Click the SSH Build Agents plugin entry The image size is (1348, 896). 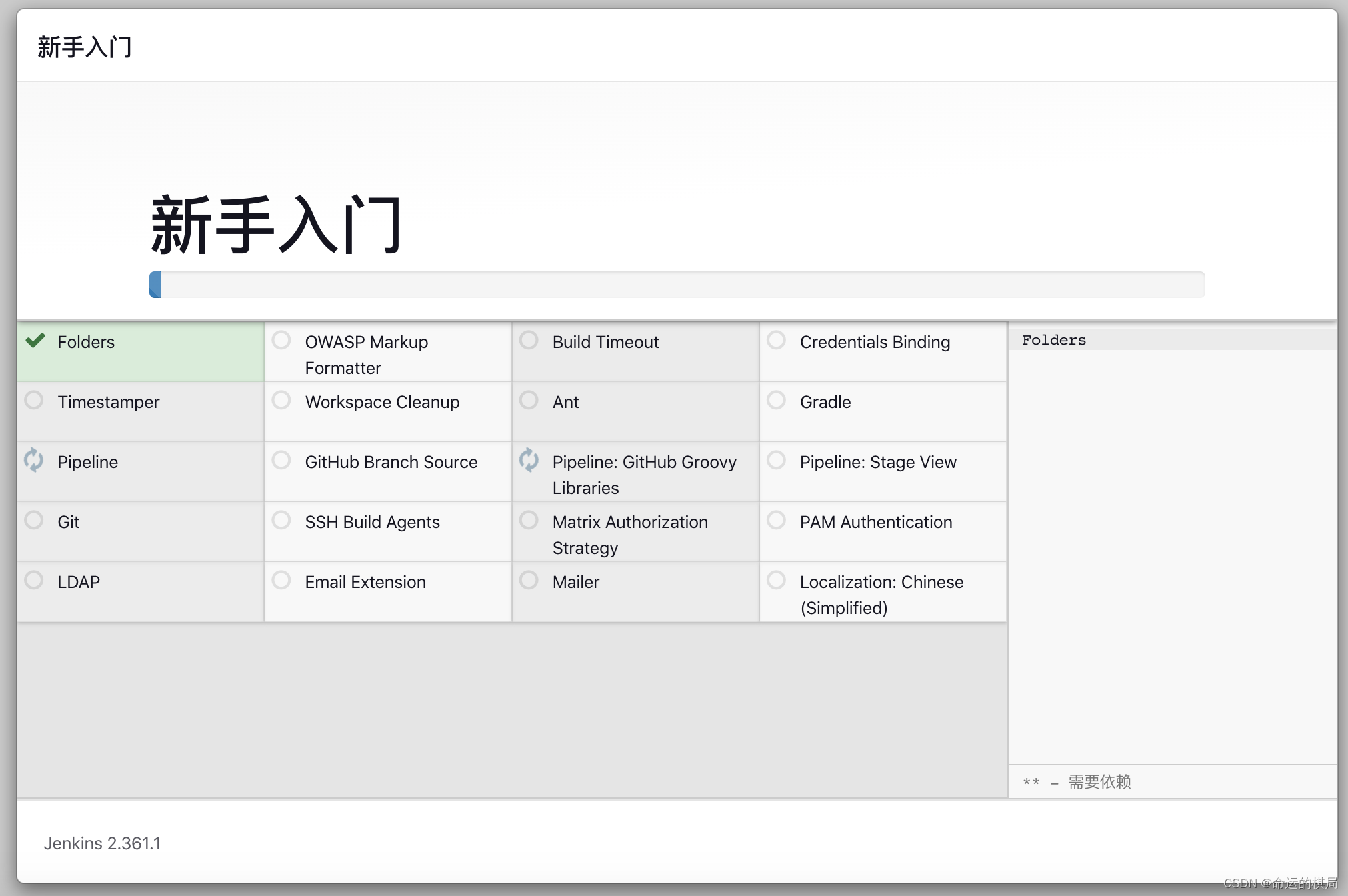(372, 522)
